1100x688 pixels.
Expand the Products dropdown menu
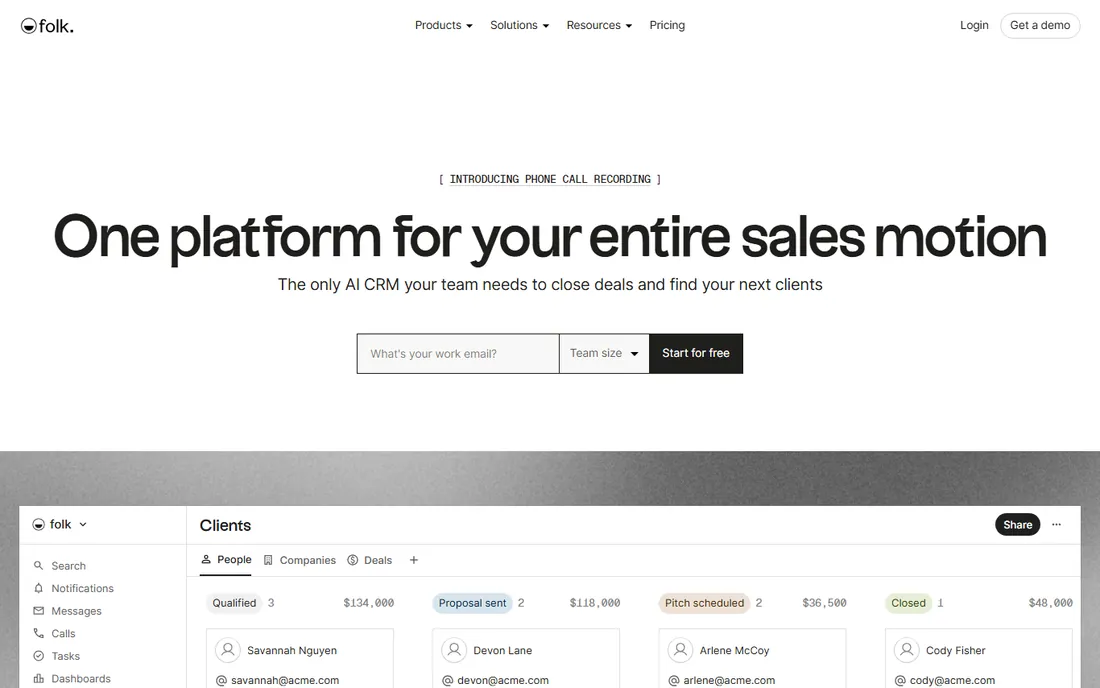443,25
